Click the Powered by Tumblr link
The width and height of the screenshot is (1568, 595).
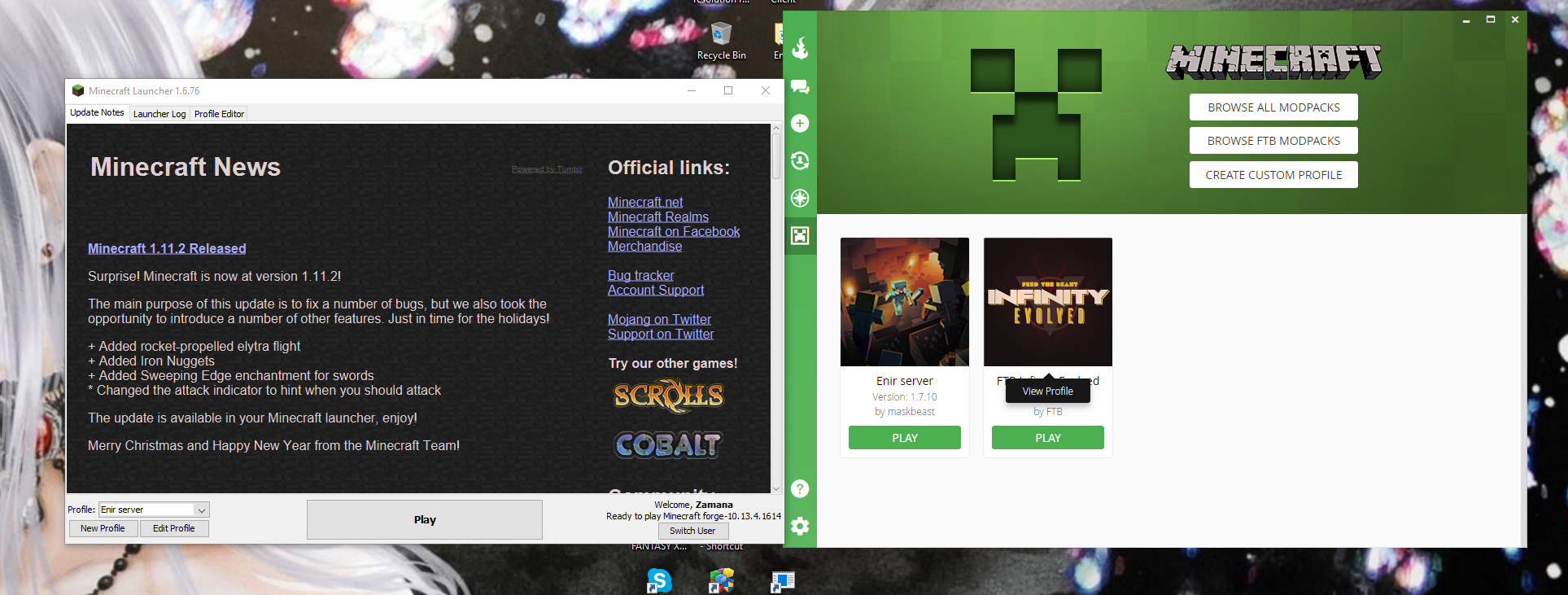[x=547, y=169]
